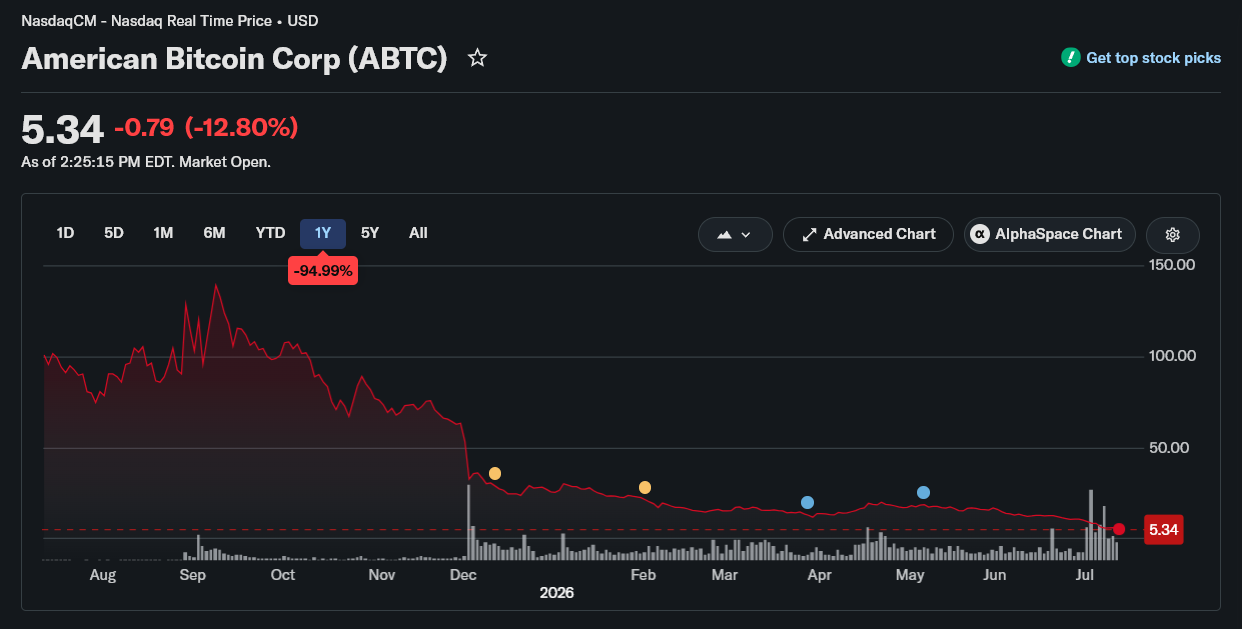Click the NasdaqCM real time price text

pyautogui.click(x=170, y=20)
